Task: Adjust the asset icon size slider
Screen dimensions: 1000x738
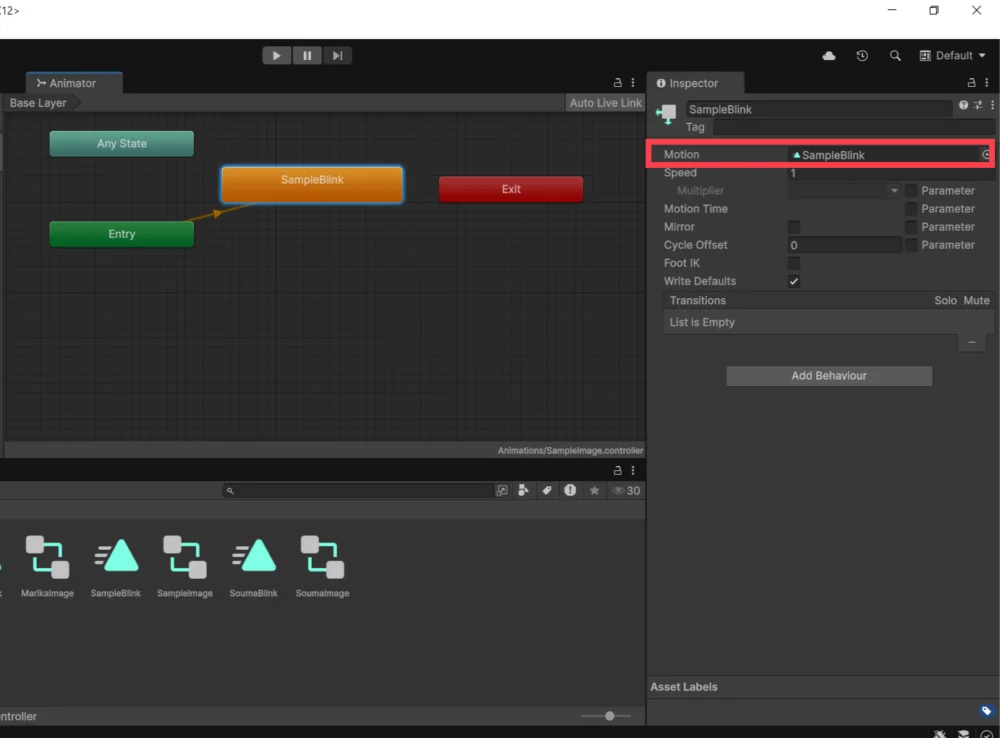Action: 609,716
